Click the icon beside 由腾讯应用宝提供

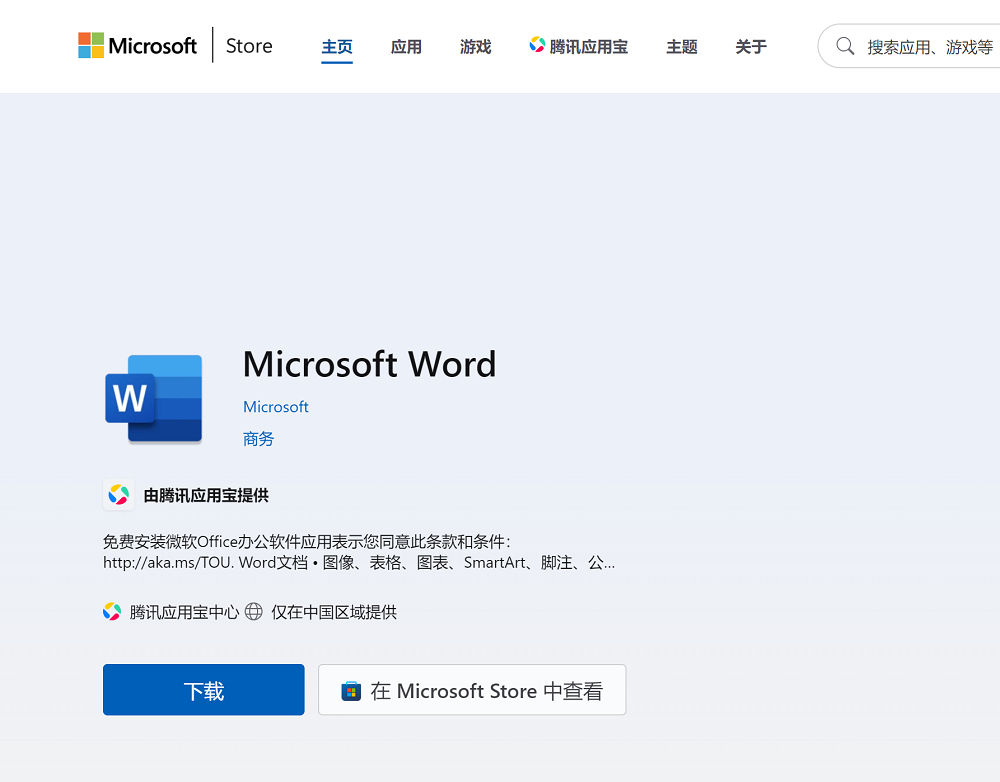click(x=119, y=495)
